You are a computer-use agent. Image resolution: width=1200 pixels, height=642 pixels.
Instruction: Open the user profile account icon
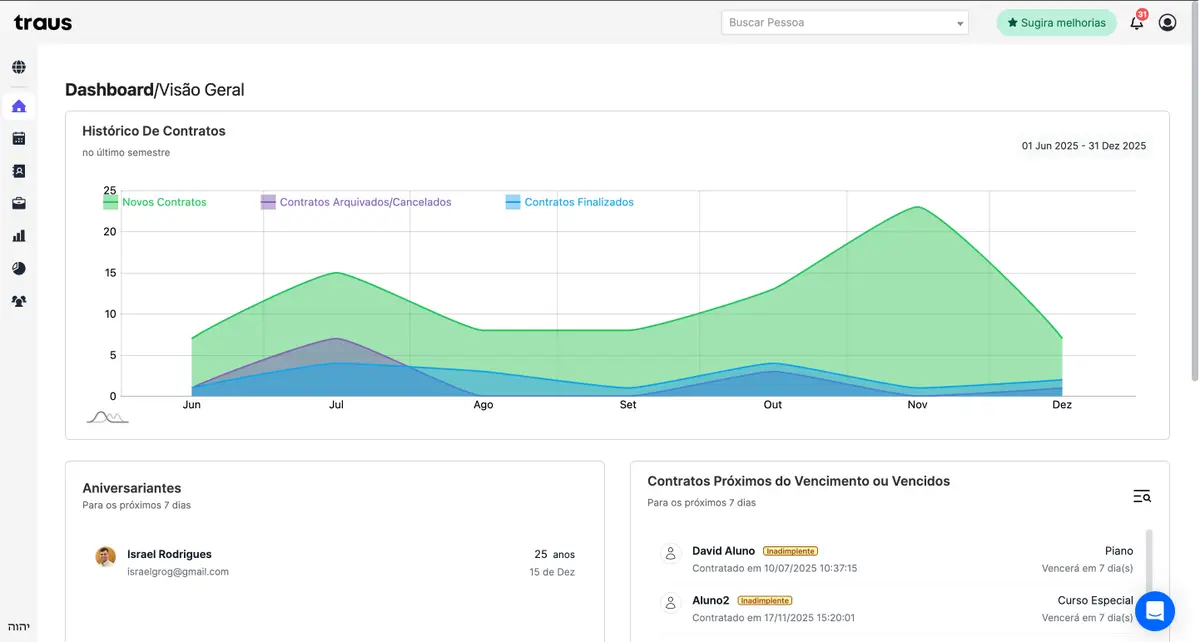click(1167, 22)
